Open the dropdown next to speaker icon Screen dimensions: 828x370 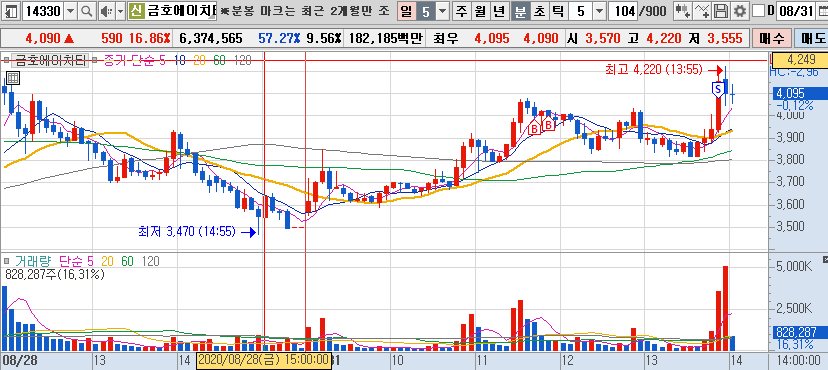coord(120,11)
